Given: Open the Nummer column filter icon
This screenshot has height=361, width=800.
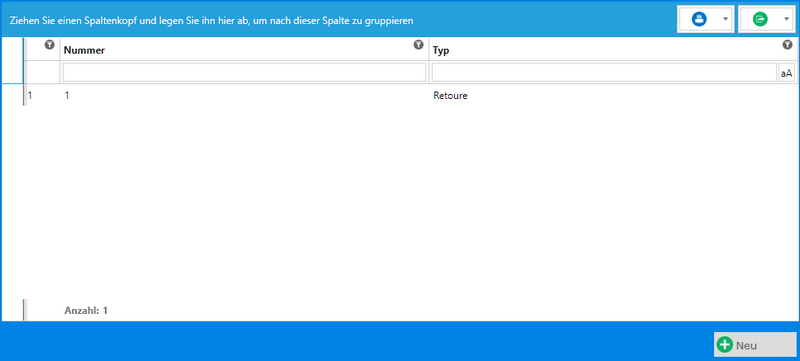Looking at the screenshot, I should pos(418,45).
